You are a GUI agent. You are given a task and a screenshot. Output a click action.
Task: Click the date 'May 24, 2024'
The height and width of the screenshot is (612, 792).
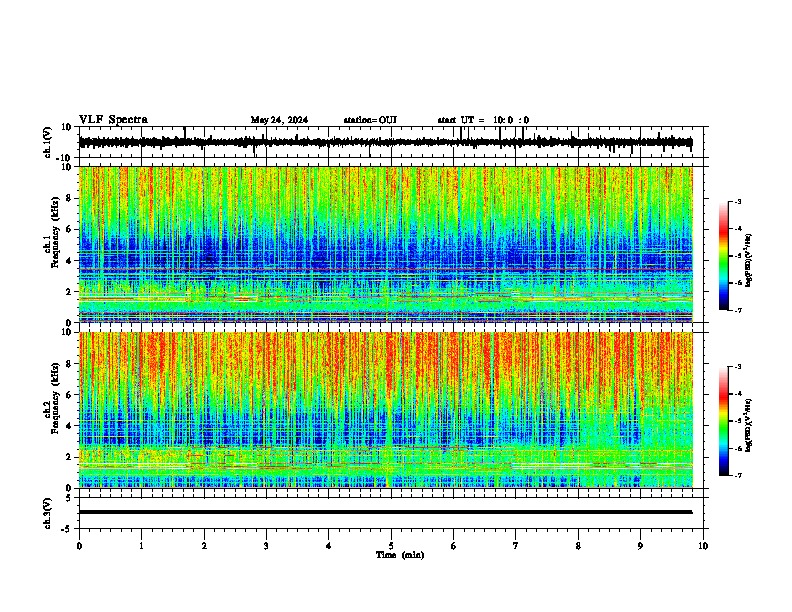279,120
